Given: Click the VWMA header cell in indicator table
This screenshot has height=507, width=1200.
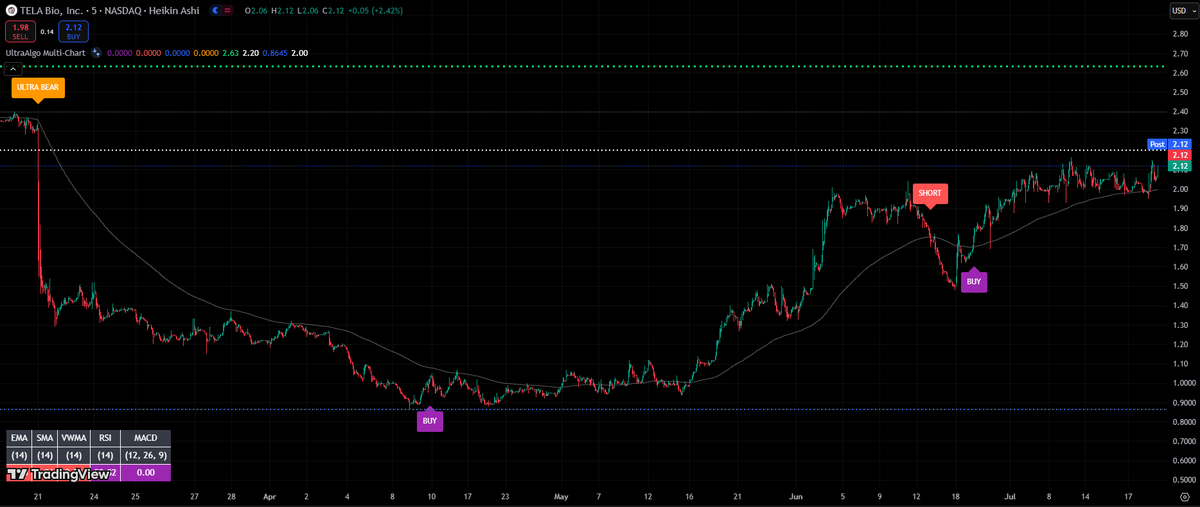Looking at the screenshot, I should (73, 438).
